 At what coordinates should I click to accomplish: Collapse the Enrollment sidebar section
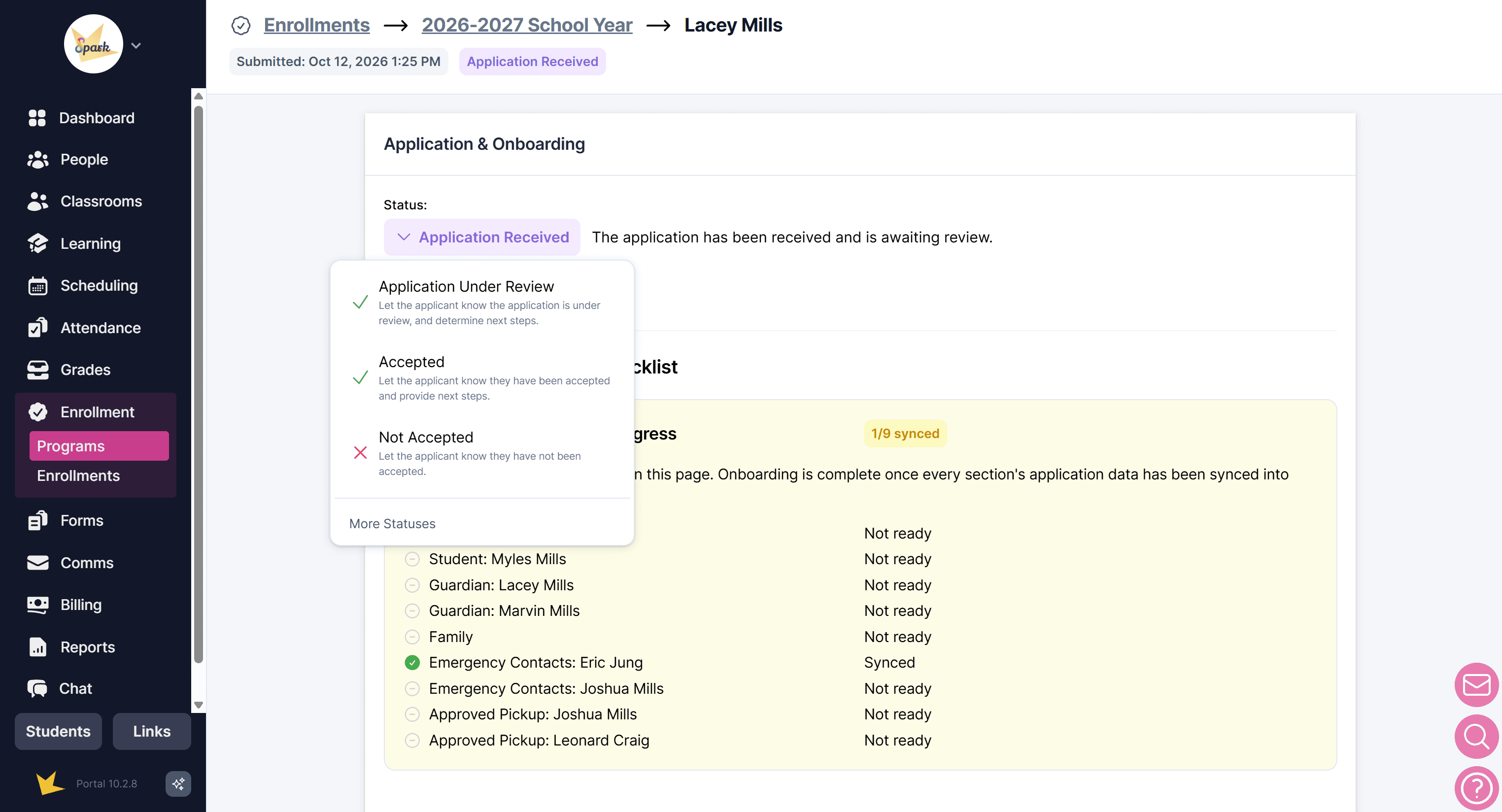96,411
